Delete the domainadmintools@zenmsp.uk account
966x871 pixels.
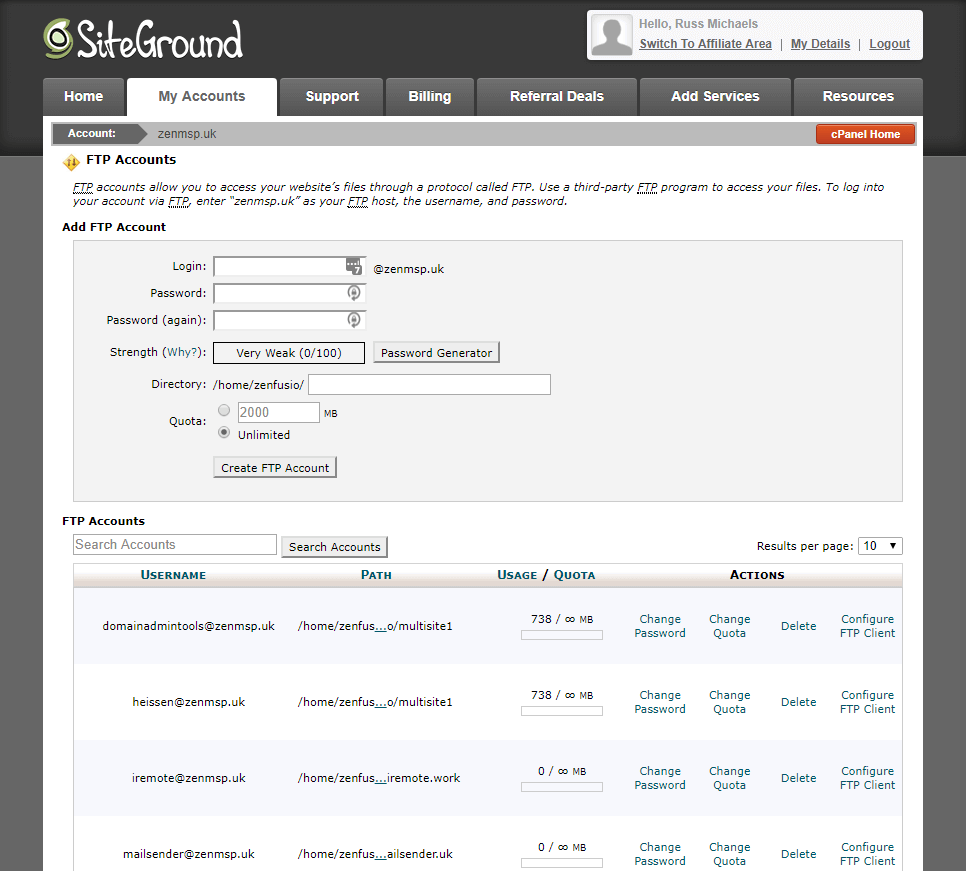pos(798,626)
